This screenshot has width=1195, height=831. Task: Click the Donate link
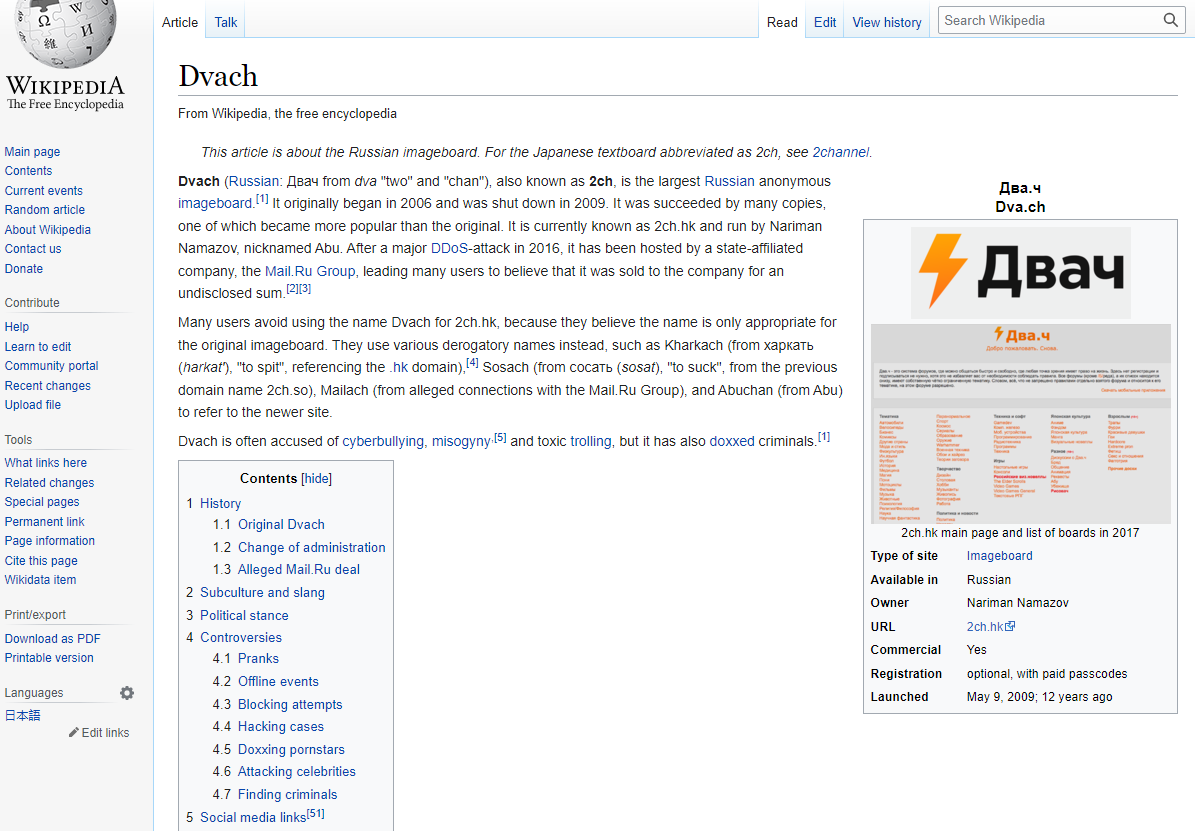coord(24,268)
